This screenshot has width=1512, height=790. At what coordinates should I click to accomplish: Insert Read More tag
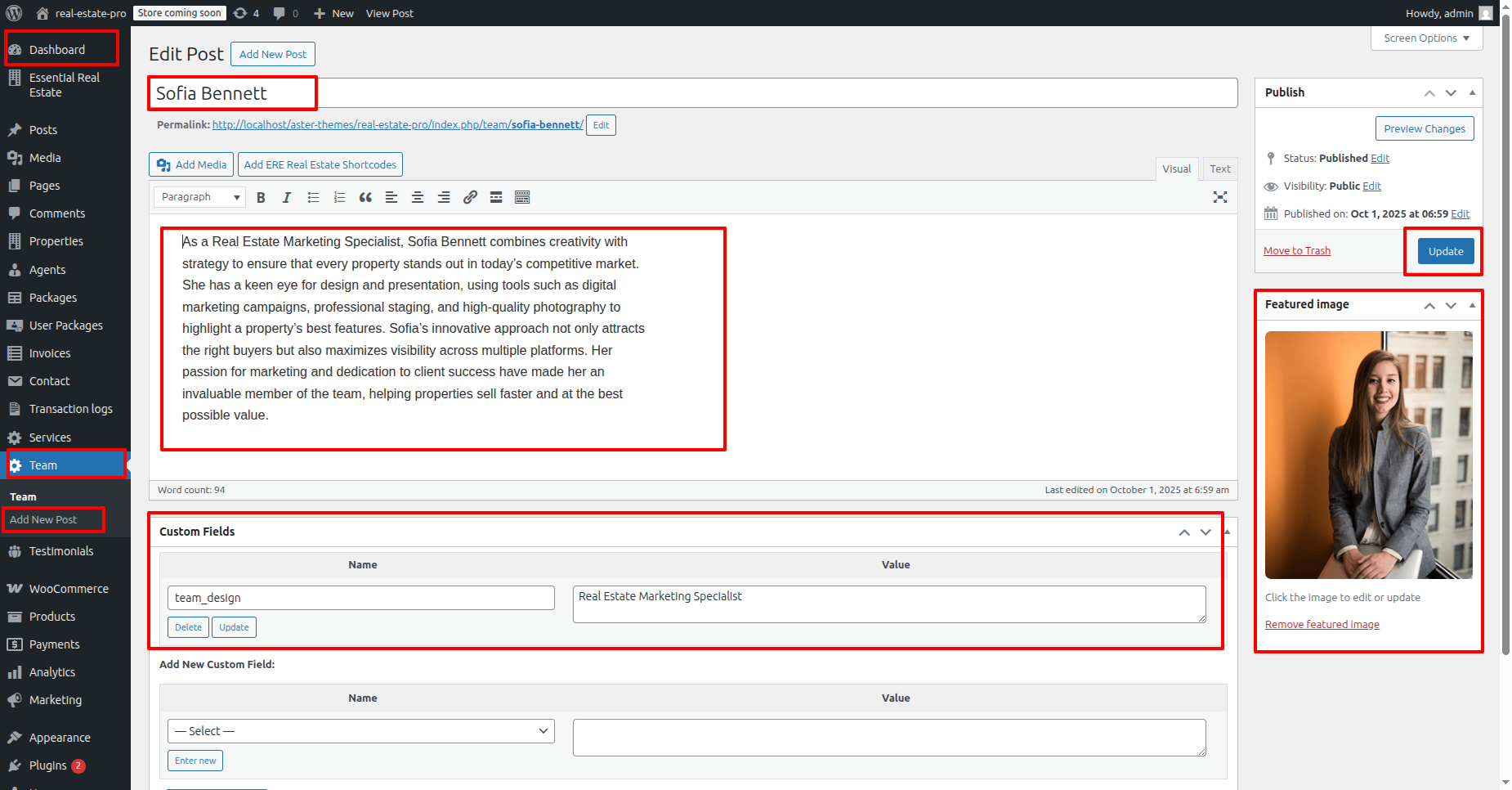[x=496, y=197]
